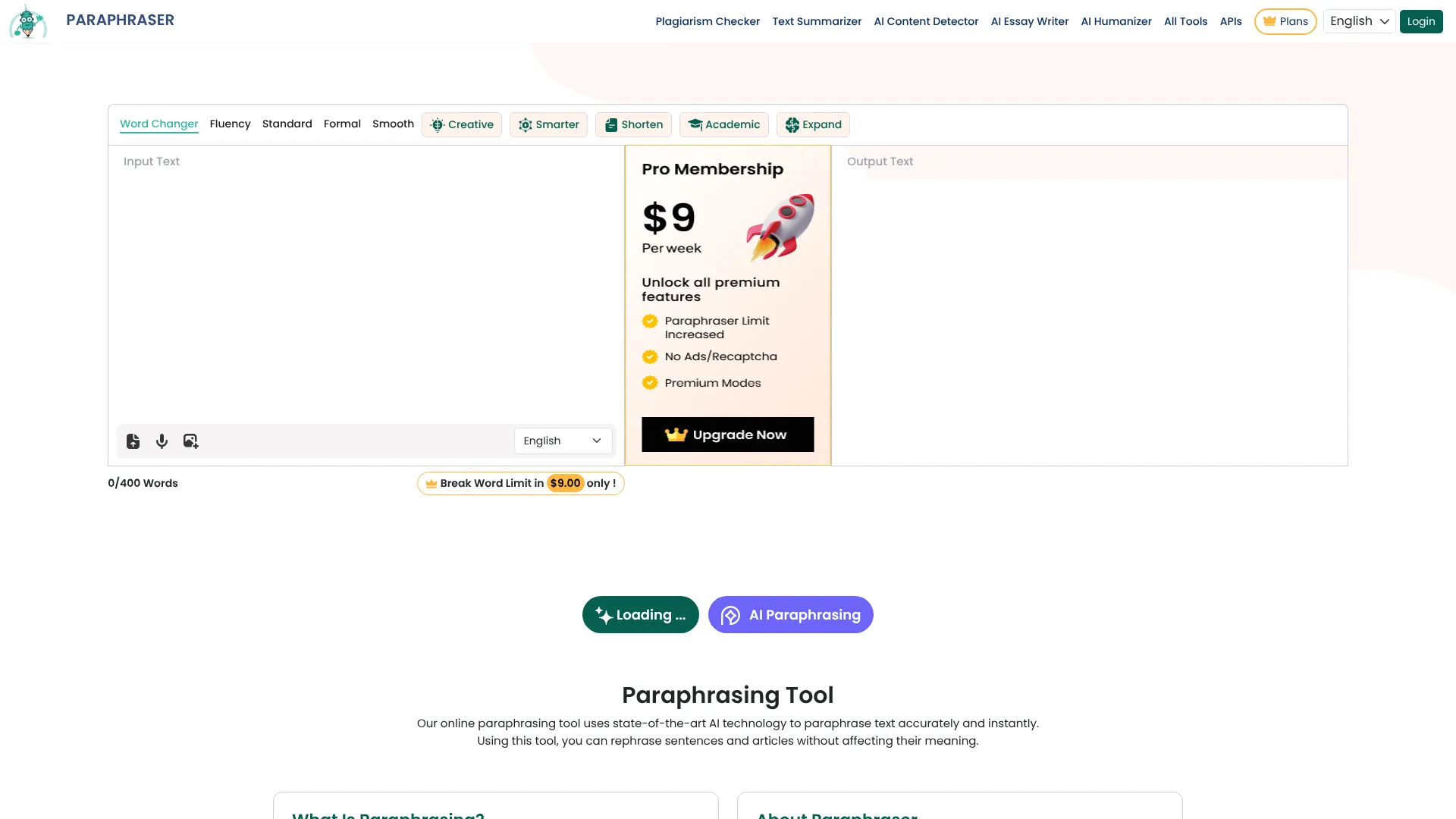Click the Paraphraser mascot logo icon

click(x=28, y=21)
